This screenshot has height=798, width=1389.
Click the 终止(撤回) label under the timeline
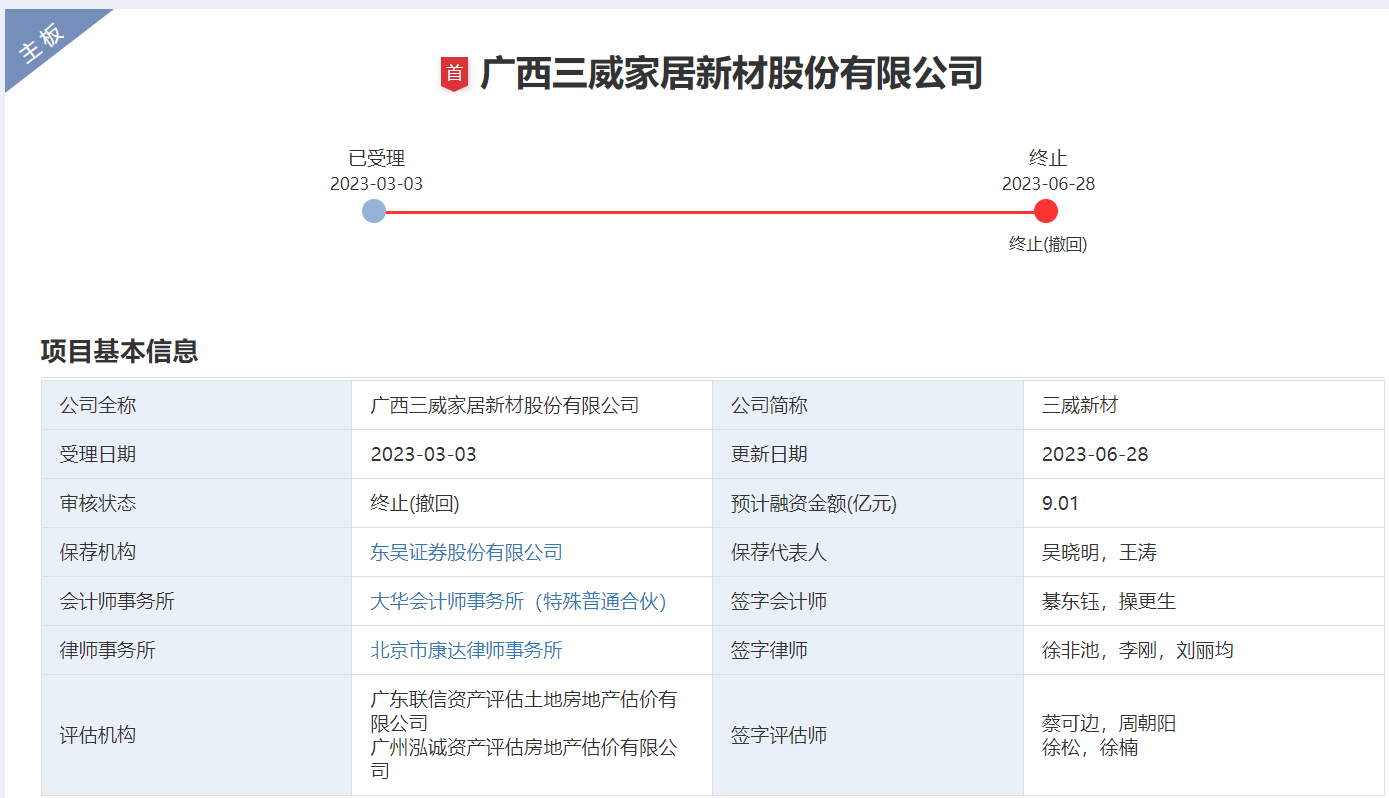click(x=1047, y=244)
